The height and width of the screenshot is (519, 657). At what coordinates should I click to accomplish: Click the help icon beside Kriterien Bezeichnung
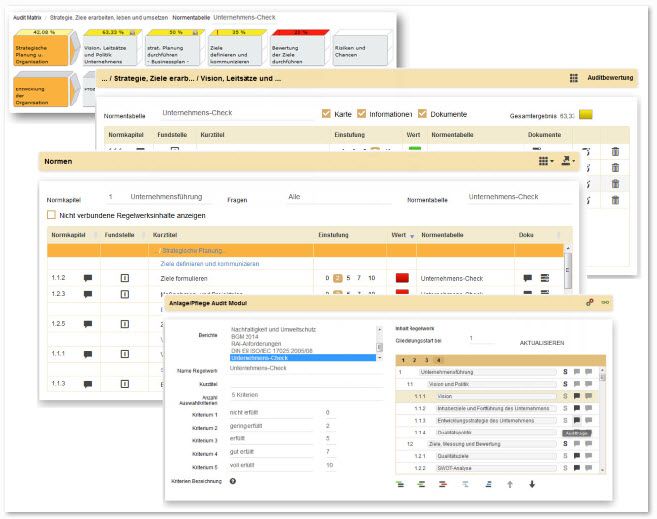(233, 481)
